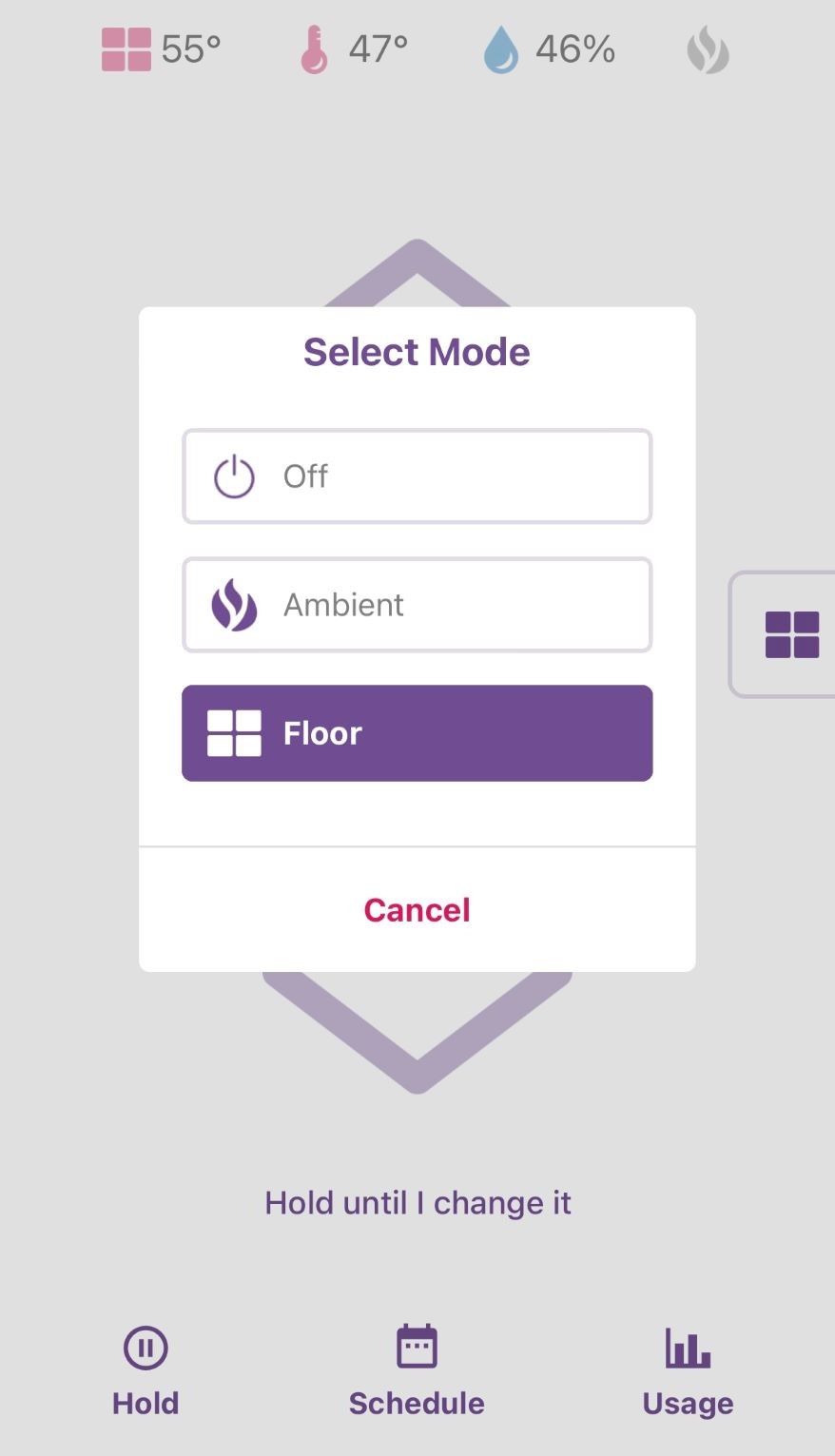Tap the 46% humidity reading

tap(574, 49)
